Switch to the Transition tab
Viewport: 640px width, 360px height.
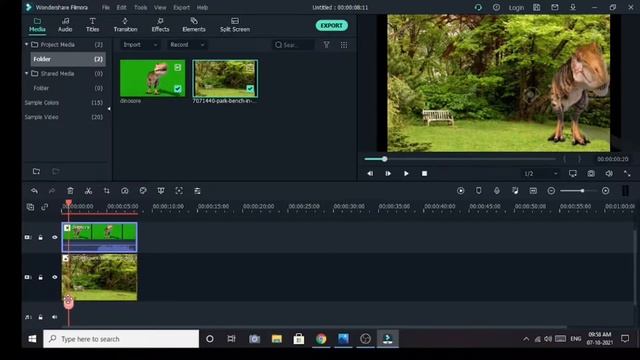[125, 24]
